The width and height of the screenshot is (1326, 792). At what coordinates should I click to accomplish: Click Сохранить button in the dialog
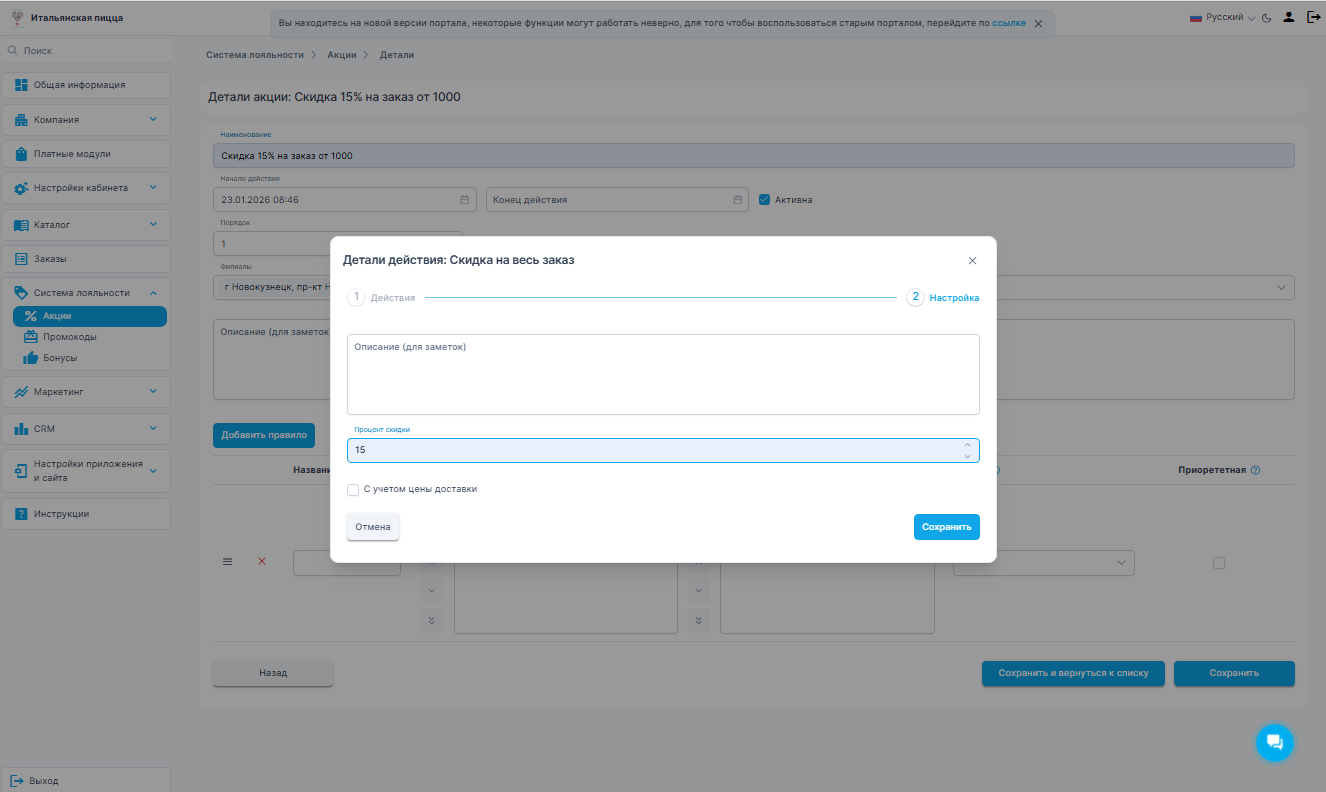click(x=946, y=527)
